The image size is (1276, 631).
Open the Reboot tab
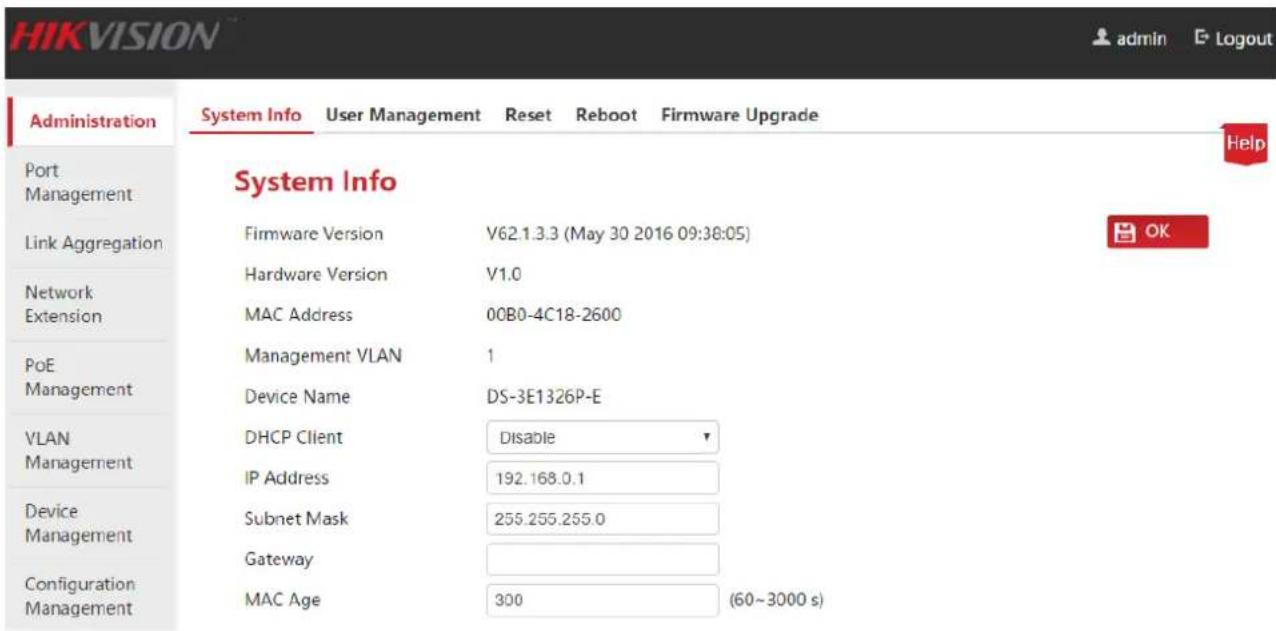(606, 115)
